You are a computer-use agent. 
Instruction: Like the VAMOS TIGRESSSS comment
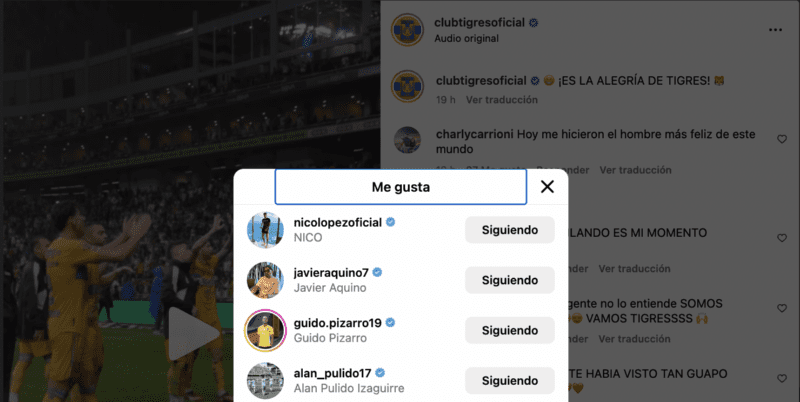(x=782, y=309)
